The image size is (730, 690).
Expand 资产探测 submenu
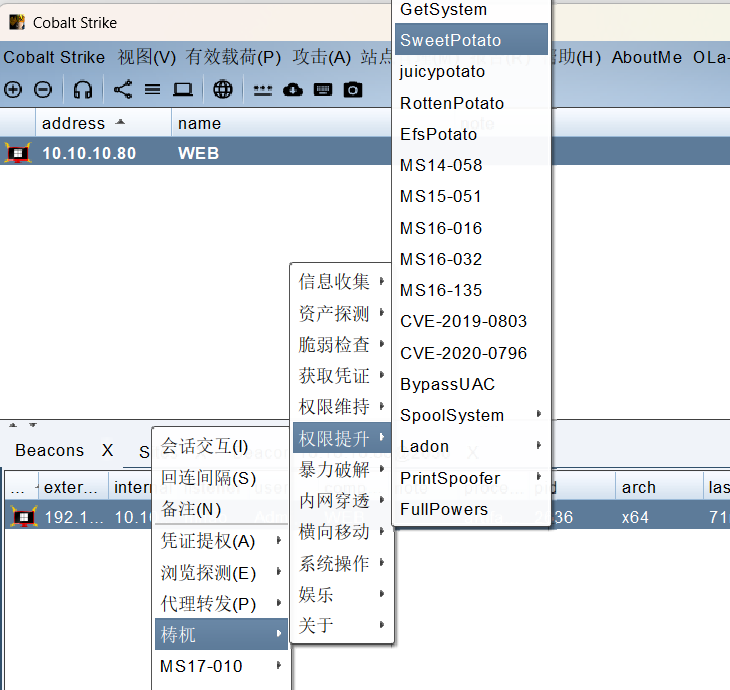[342, 313]
